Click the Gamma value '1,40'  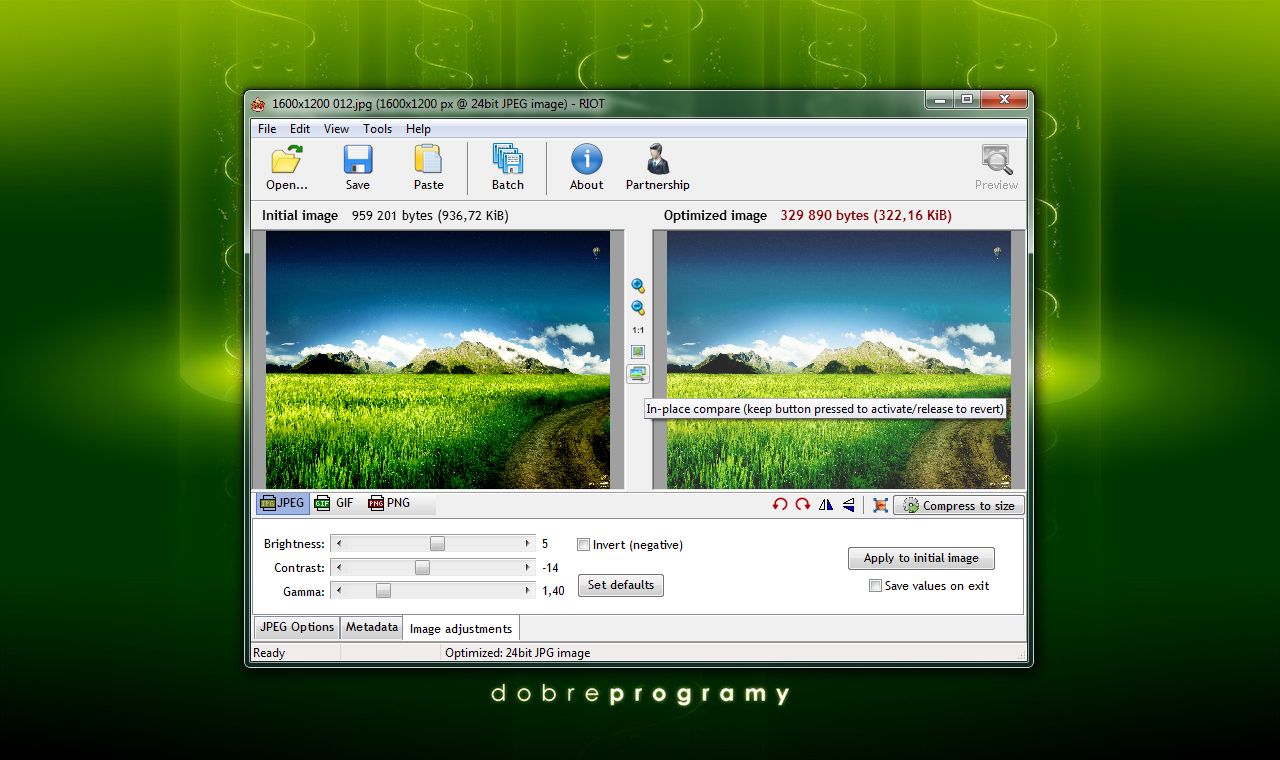coord(553,591)
